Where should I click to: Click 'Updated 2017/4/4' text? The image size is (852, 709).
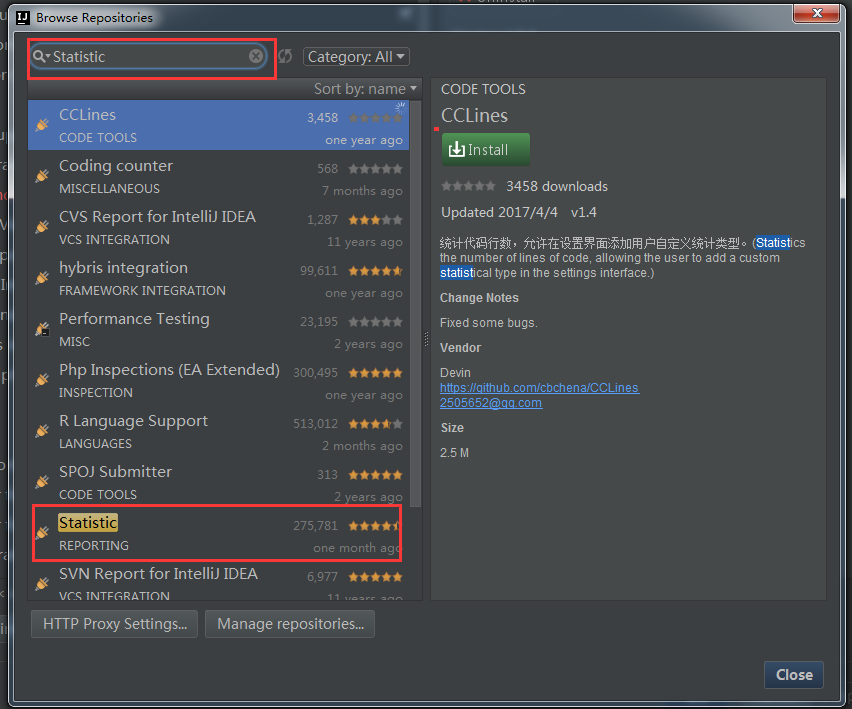[499, 212]
